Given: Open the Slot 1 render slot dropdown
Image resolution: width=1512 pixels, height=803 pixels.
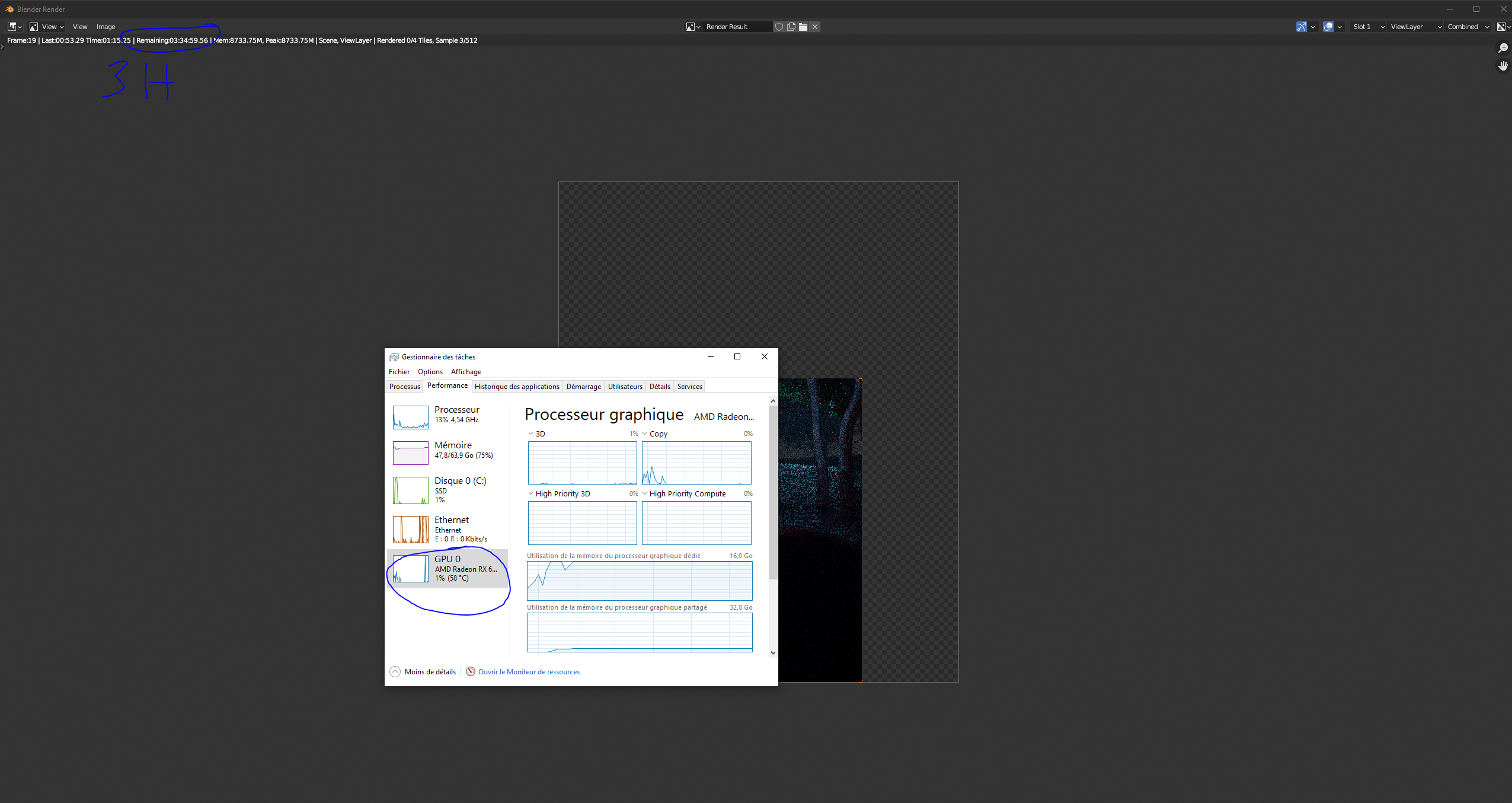Looking at the screenshot, I should tap(1368, 27).
